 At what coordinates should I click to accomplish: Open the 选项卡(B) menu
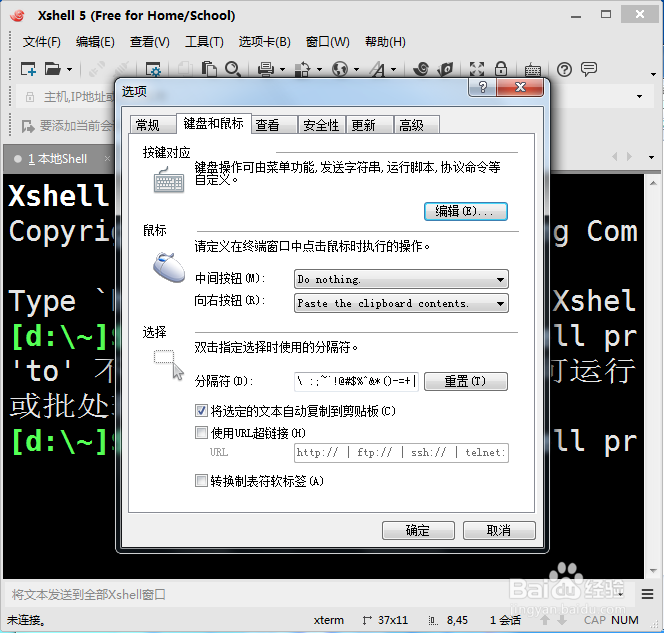(x=265, y=42)
